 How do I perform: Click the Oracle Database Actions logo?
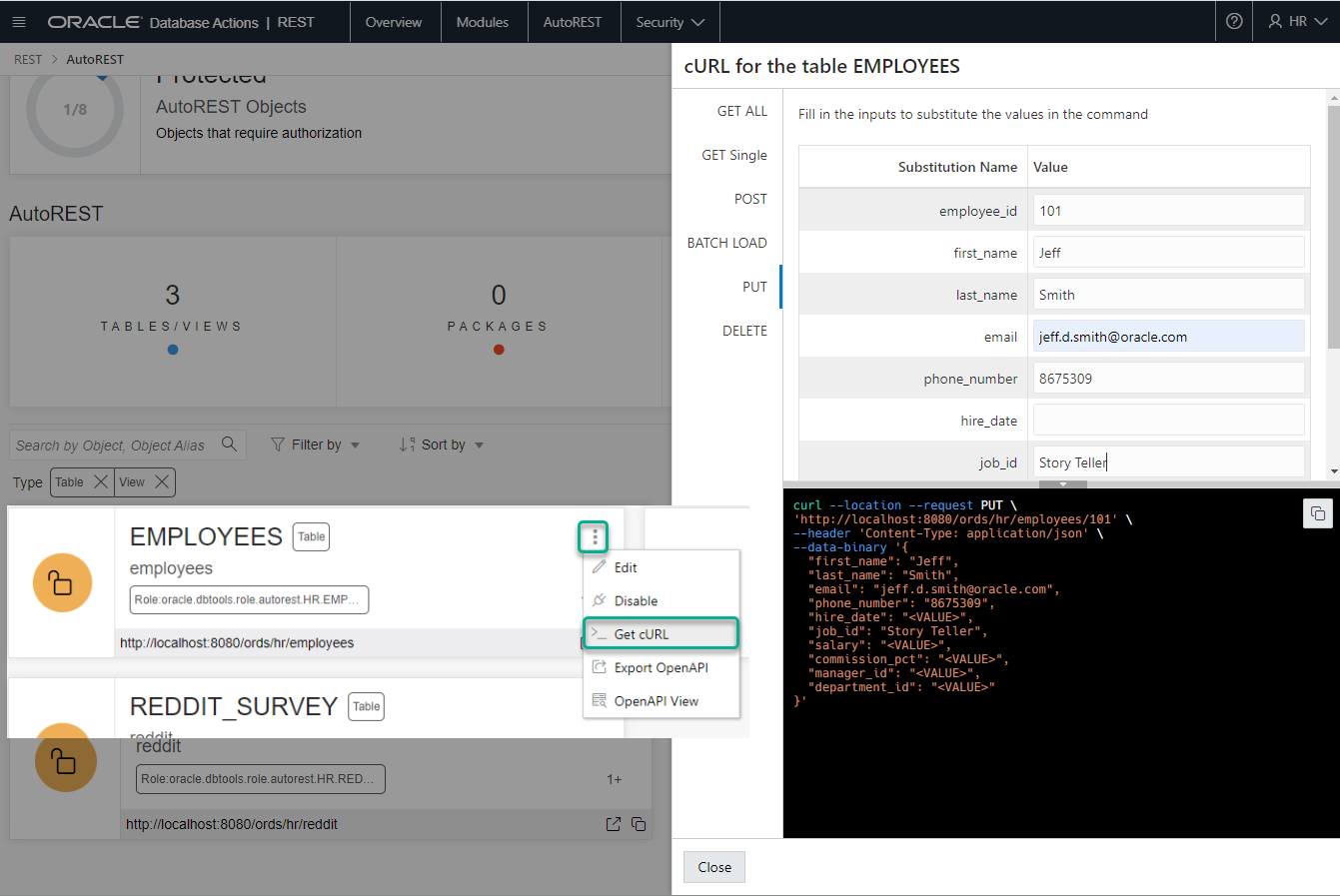click(x=153, y=22)
